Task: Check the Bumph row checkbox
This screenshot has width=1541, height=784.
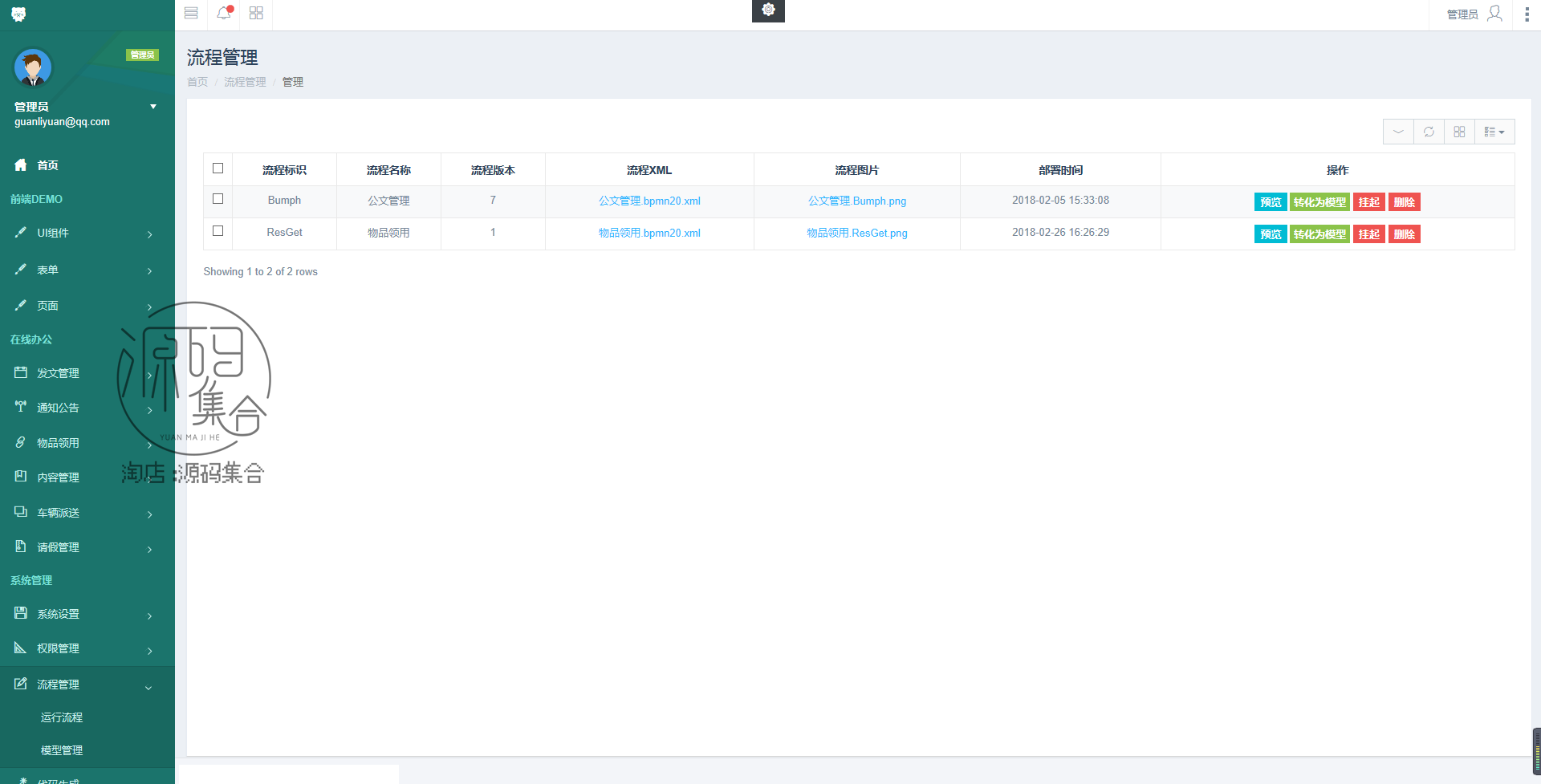Action: 218,199
